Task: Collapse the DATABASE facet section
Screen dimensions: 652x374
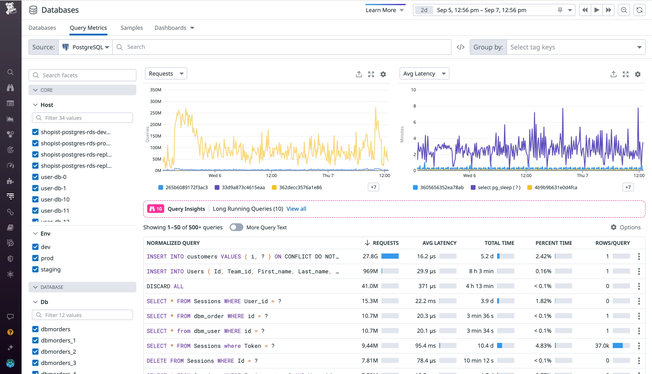Action: (82, 287)
